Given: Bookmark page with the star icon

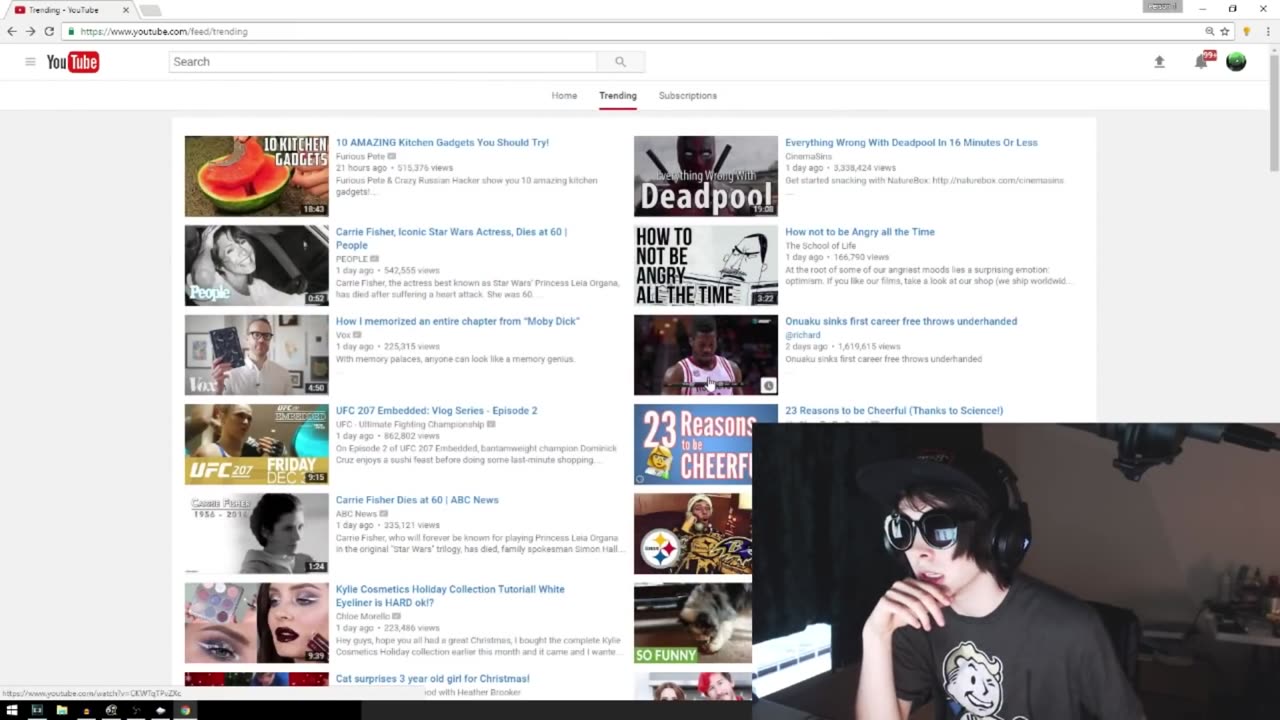Looking at the screenshot, I should [x=1224, y=31].
